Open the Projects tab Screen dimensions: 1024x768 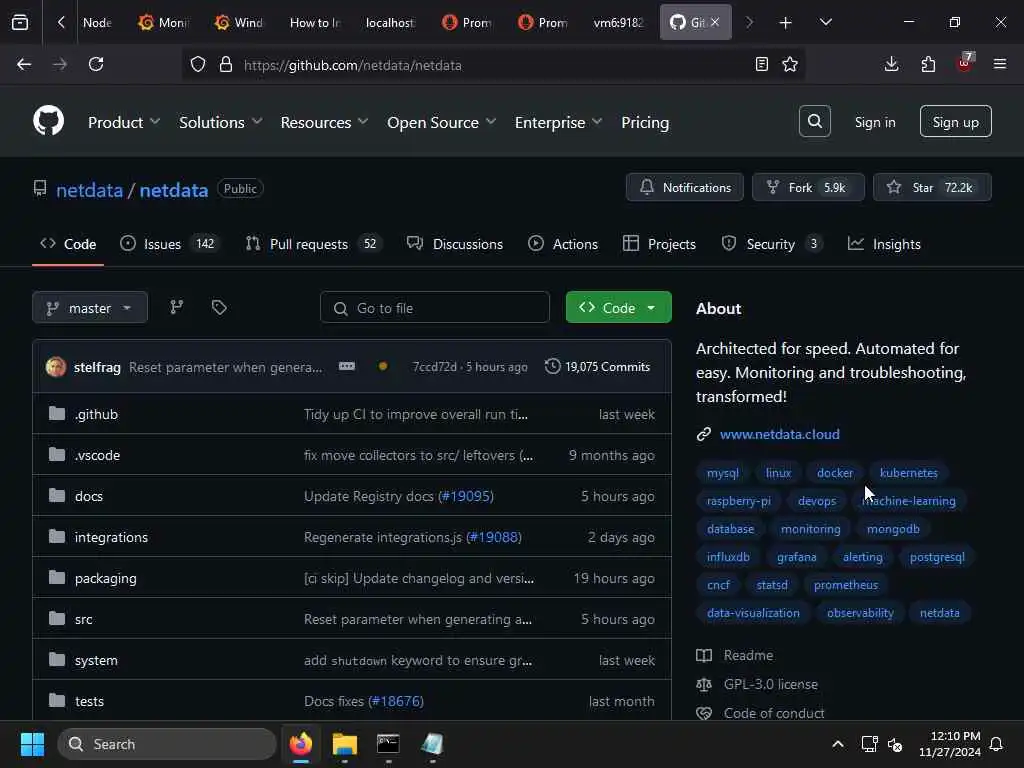[x=659, y=244]
